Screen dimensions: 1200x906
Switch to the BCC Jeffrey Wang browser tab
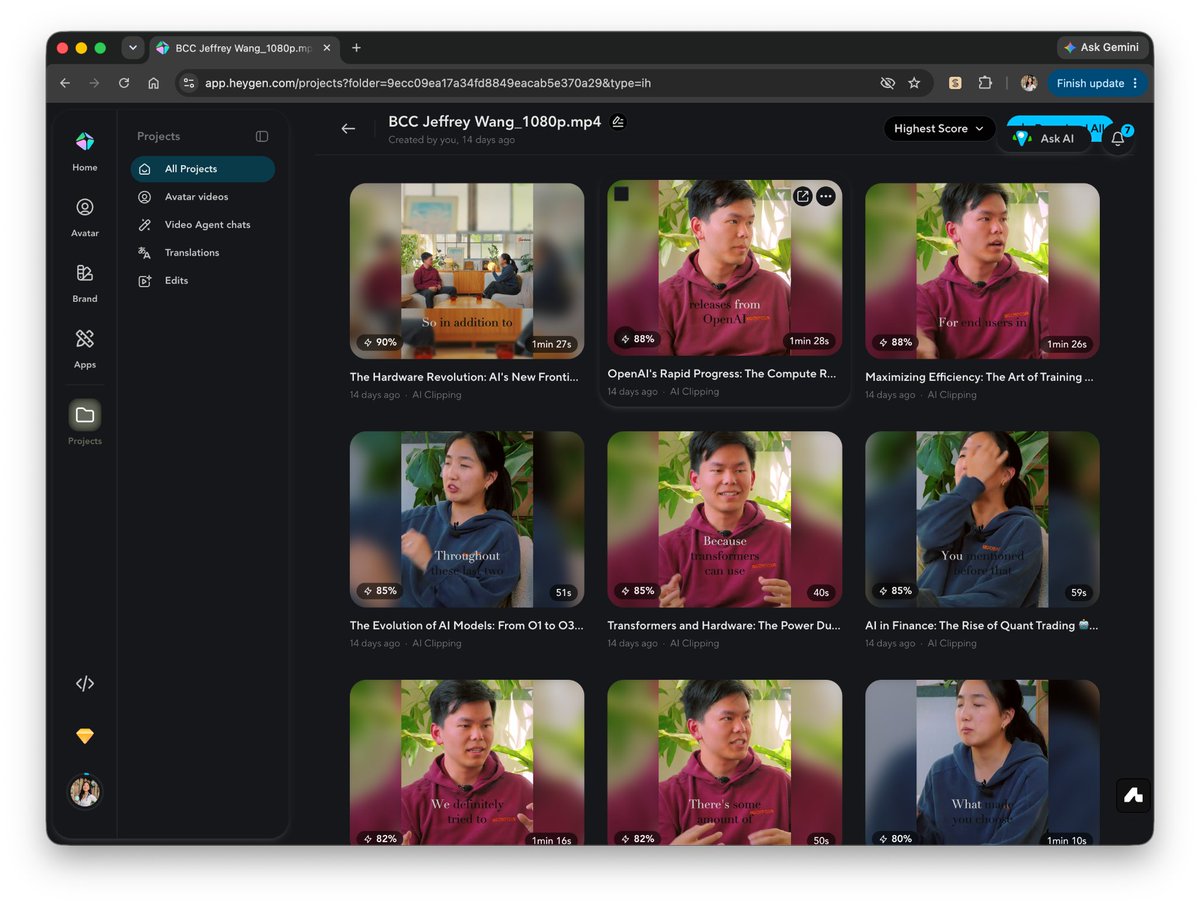click(243, 48)
